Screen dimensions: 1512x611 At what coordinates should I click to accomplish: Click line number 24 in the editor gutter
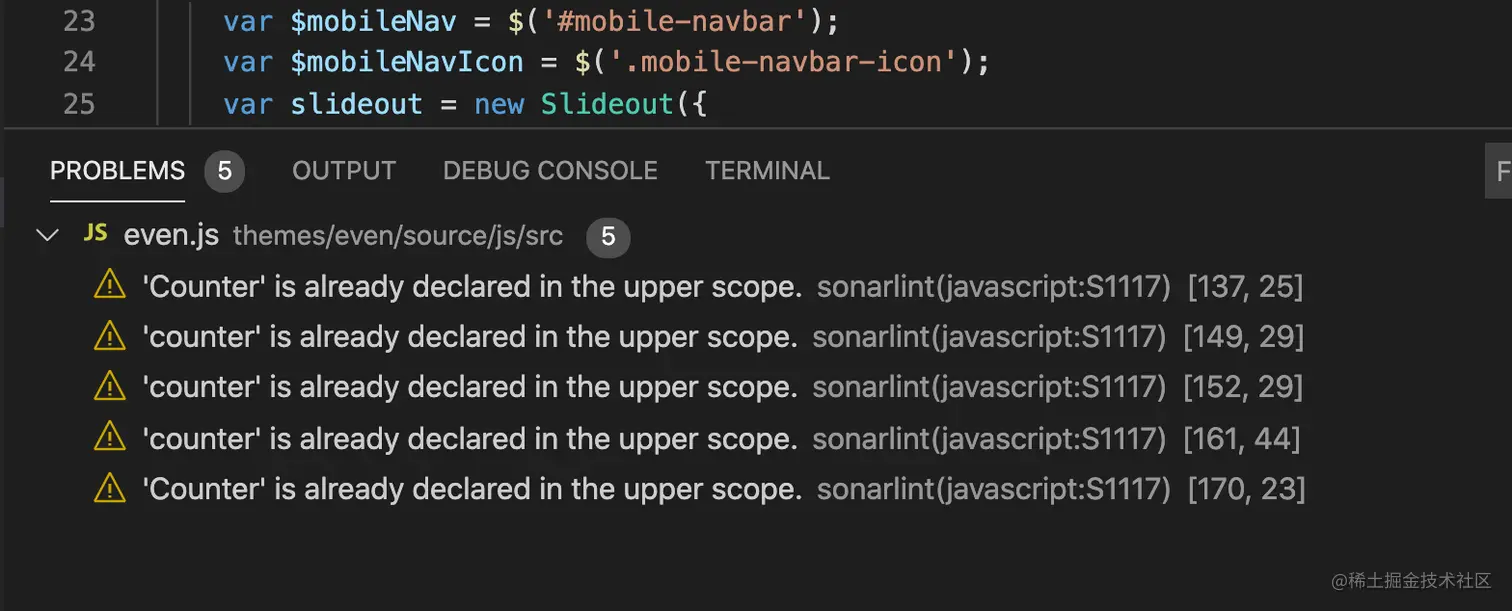pos(79,62)
